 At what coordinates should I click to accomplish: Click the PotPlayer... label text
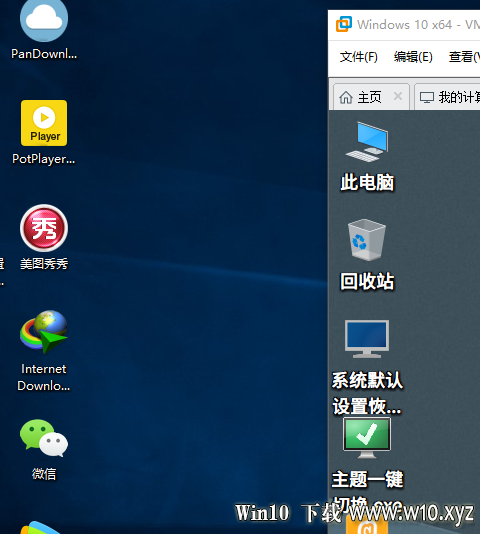44,159
